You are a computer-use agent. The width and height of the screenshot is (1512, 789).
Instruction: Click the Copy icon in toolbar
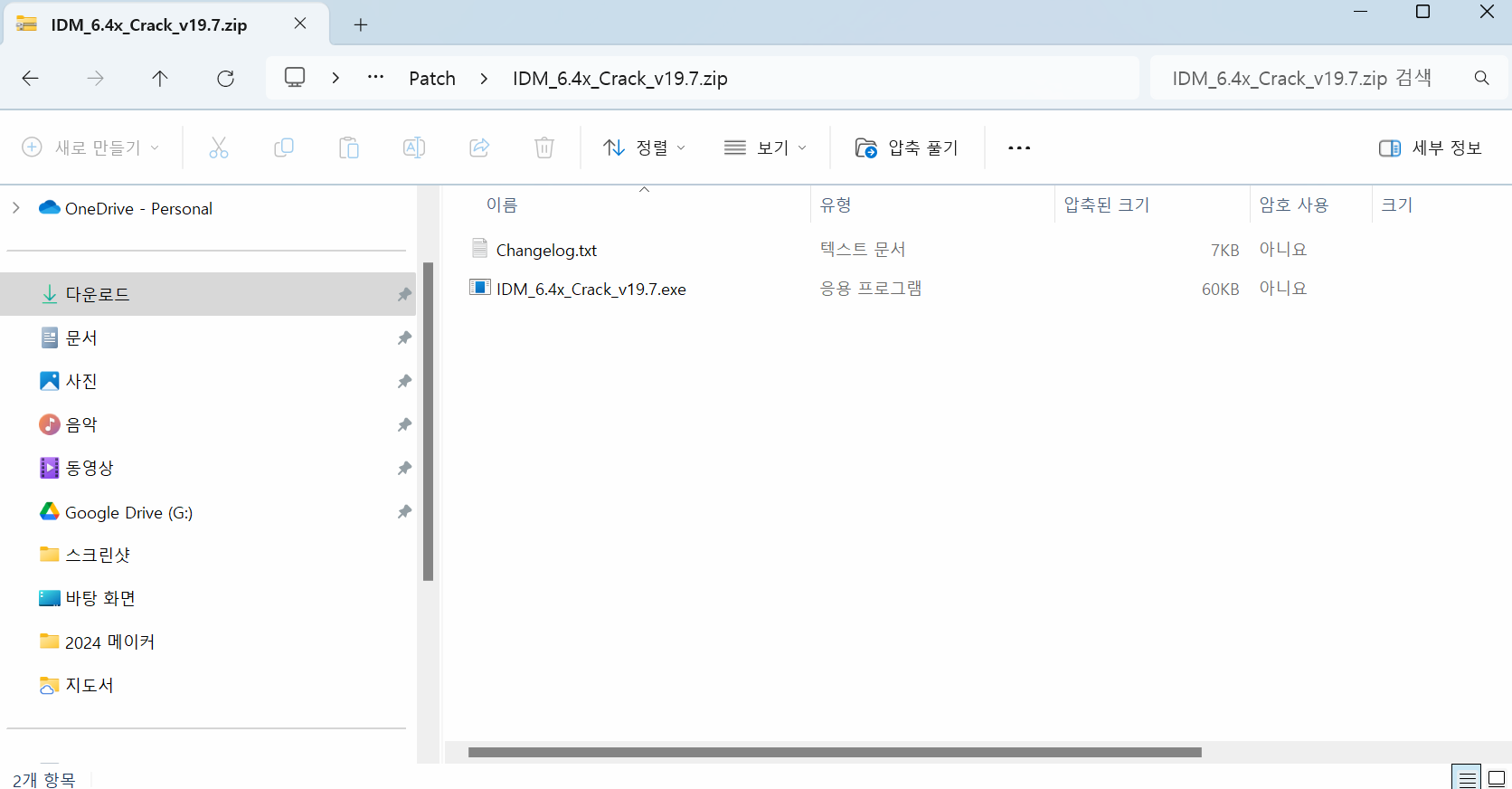[284, 147]
